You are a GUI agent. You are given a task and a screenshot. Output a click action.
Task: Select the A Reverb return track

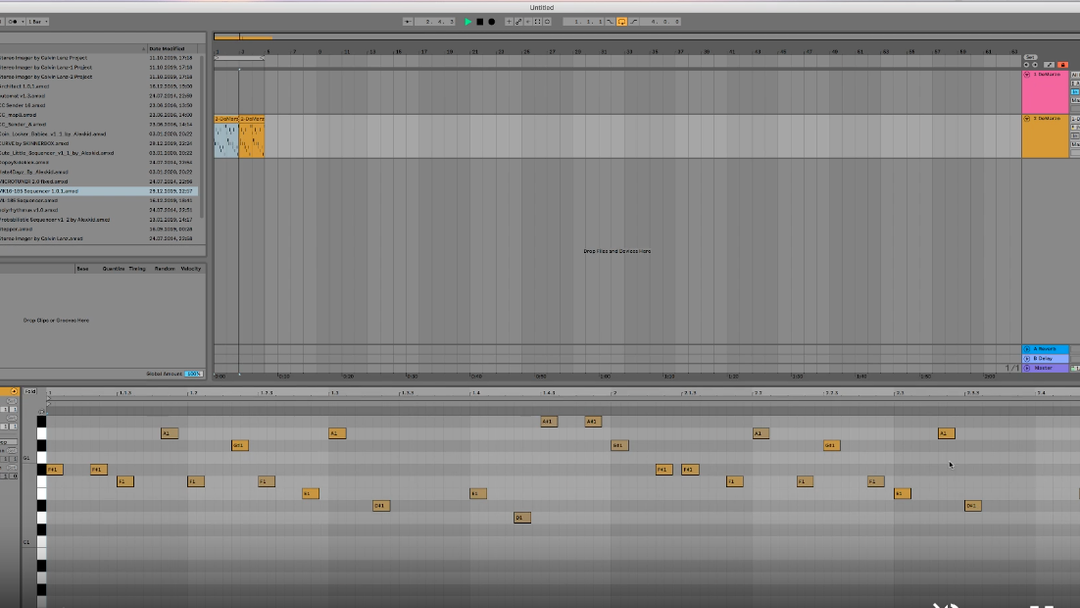[x=1045, y=349]
